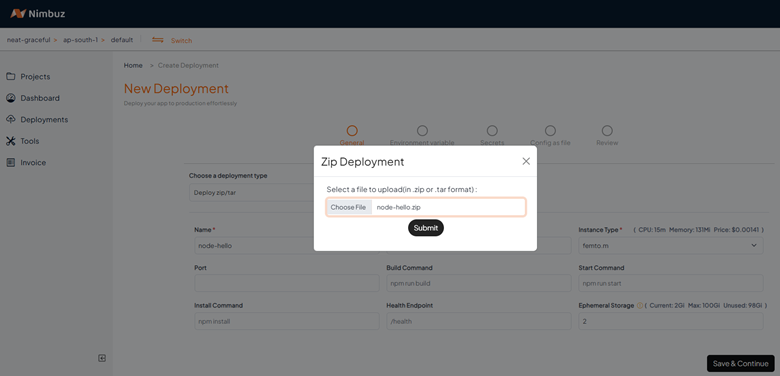Open the deployment type dropdown
Viewport: 780px width, 376px height.
coord(251,192)
